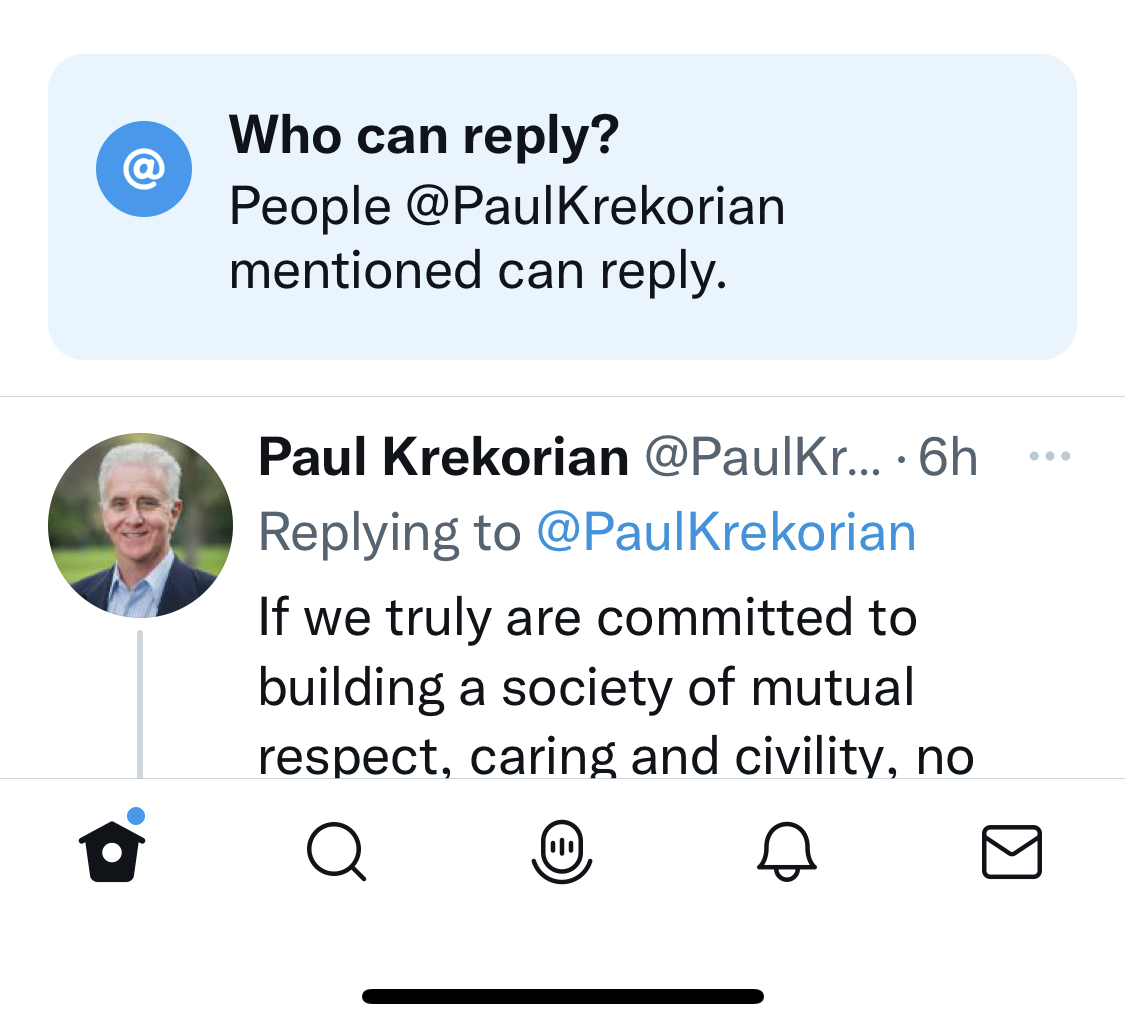This screenshot has height=1028, width=1125.
Task: Tap the "mentioned can reply." banner line
Action: 478,270
